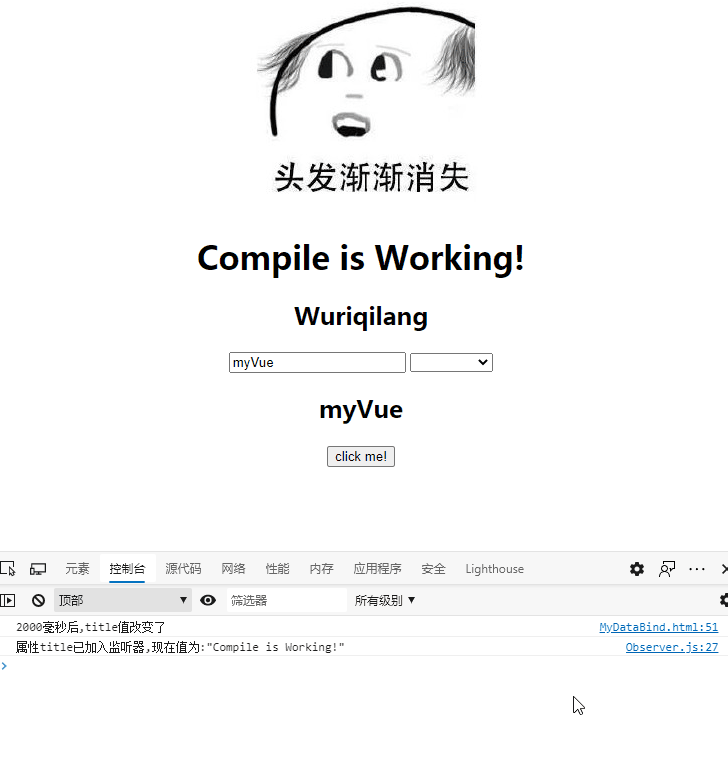Viewport: 728px width, 769px height.
Task: Open the DevTools three-dot more menu
Action: pyautogui.click(x=697, y=569)
